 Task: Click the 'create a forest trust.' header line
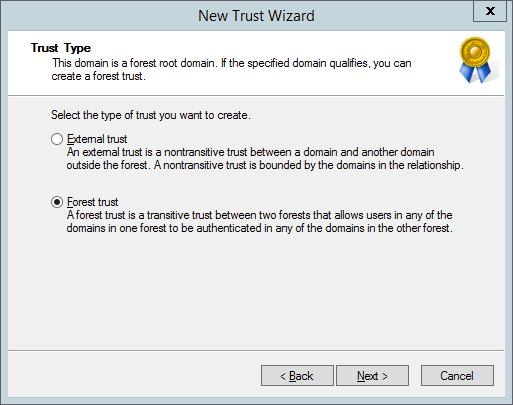click(99, 76)
